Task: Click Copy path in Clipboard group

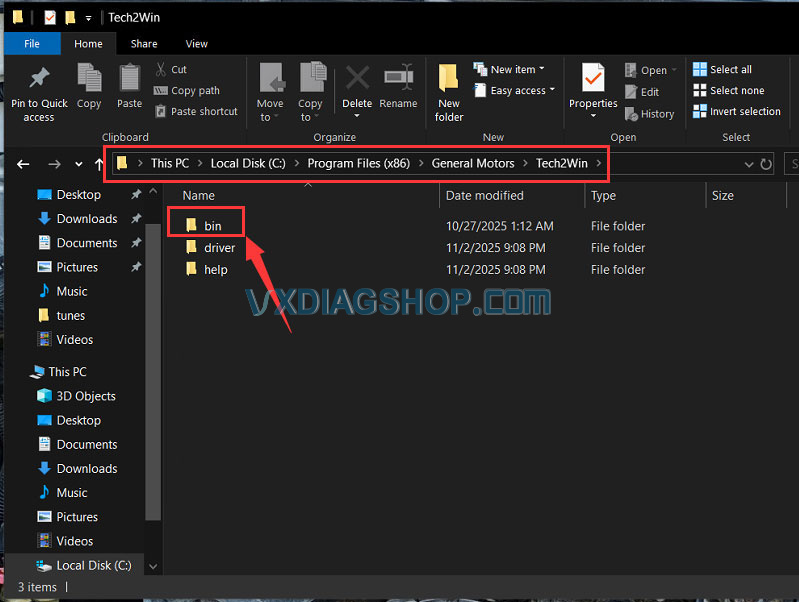Action: (x=187, y=91)
